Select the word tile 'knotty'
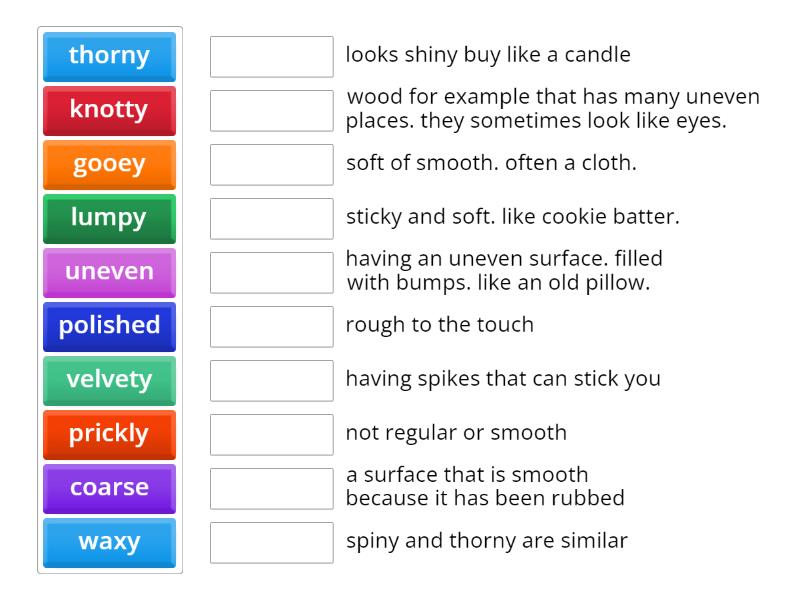This screenshot has width=800, height=600. pyautogui.click(x=109, y=111)
